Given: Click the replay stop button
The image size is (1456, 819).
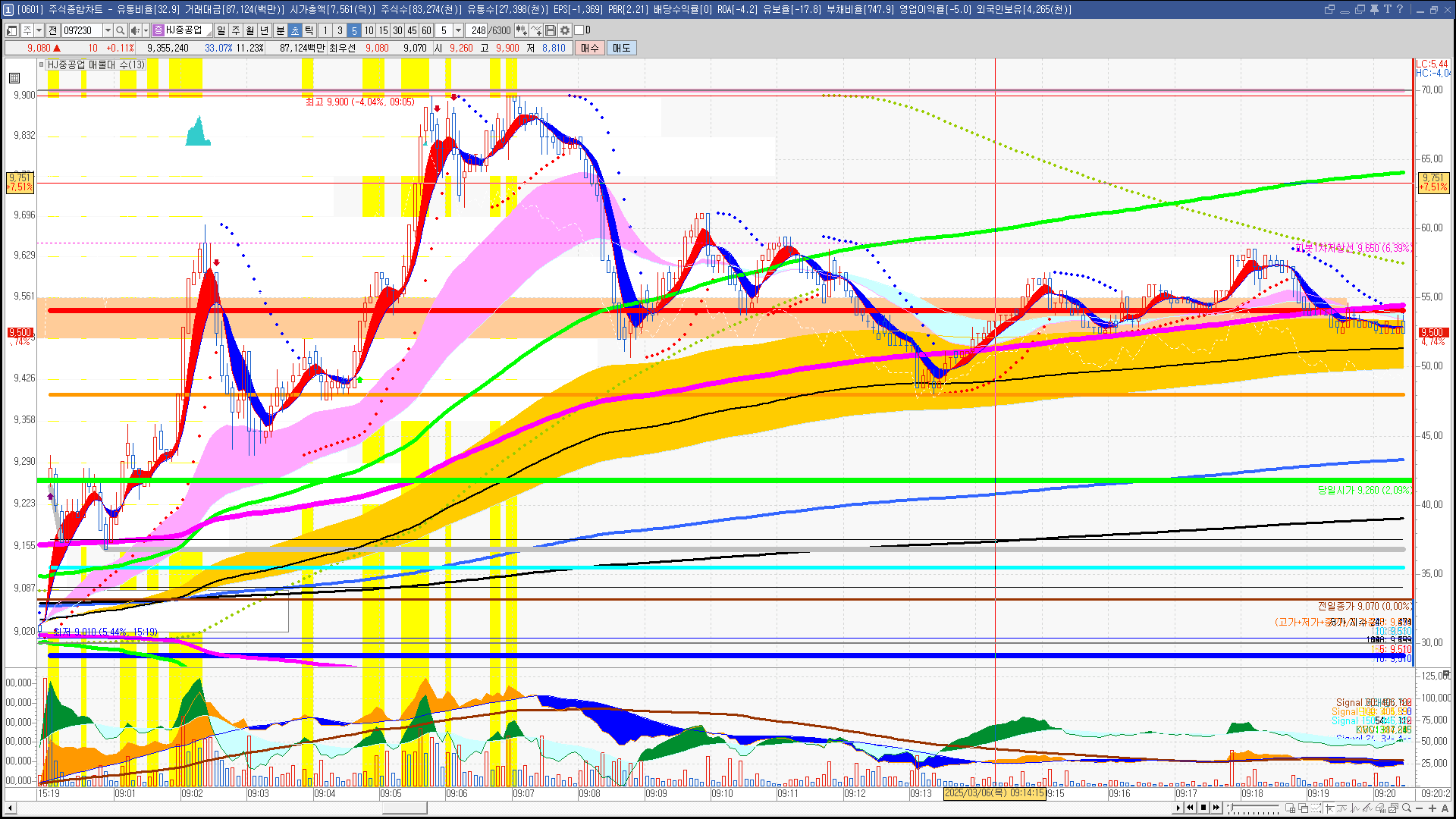Looking at the screenshot, I should (x=1203, y=808).
